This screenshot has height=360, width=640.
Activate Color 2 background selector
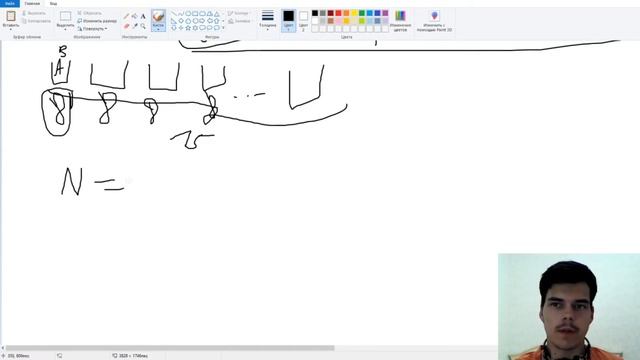point(303,20)
